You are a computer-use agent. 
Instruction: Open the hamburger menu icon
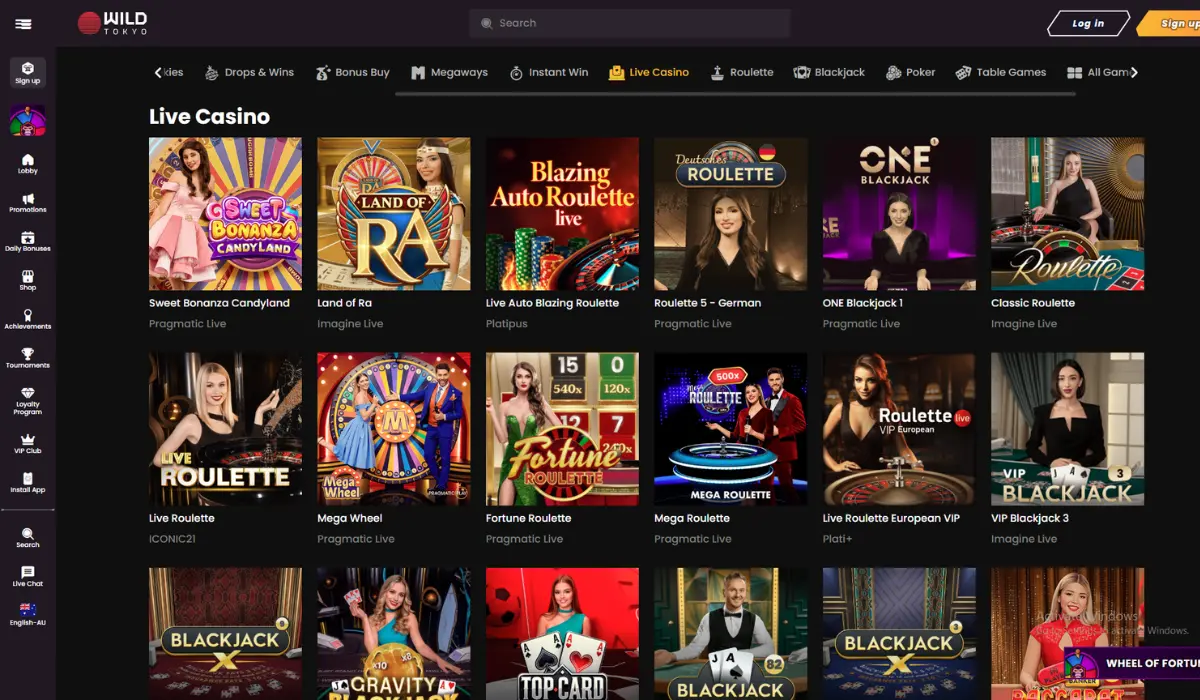pyautogui.click(x=24, y=23)
